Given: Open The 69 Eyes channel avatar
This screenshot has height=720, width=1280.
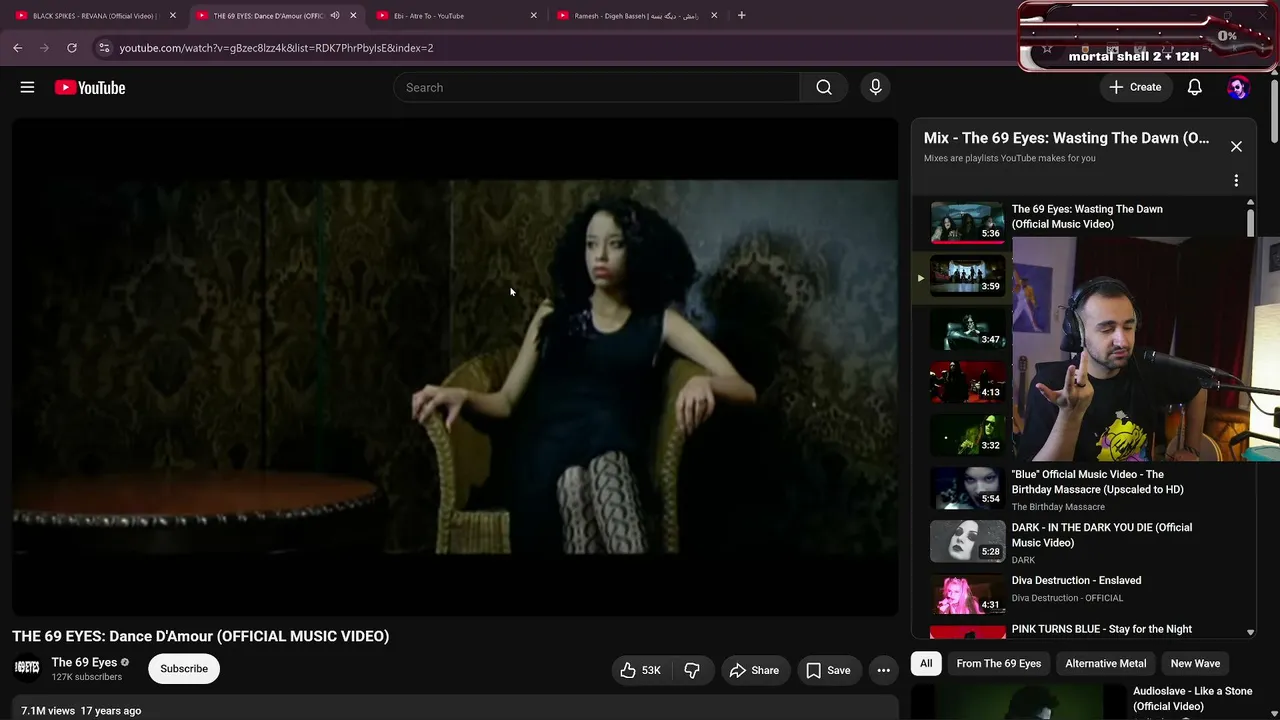Looking at the screenshot, I should tap(27, 668).
